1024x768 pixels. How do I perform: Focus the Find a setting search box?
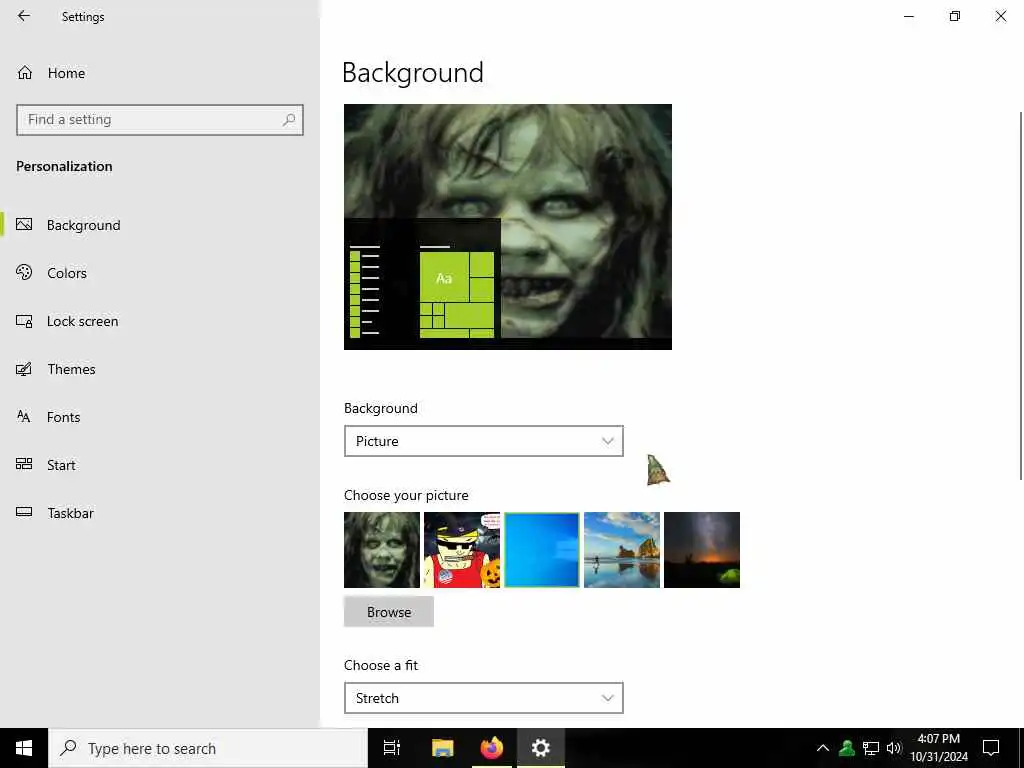click(x=159, y=120)
